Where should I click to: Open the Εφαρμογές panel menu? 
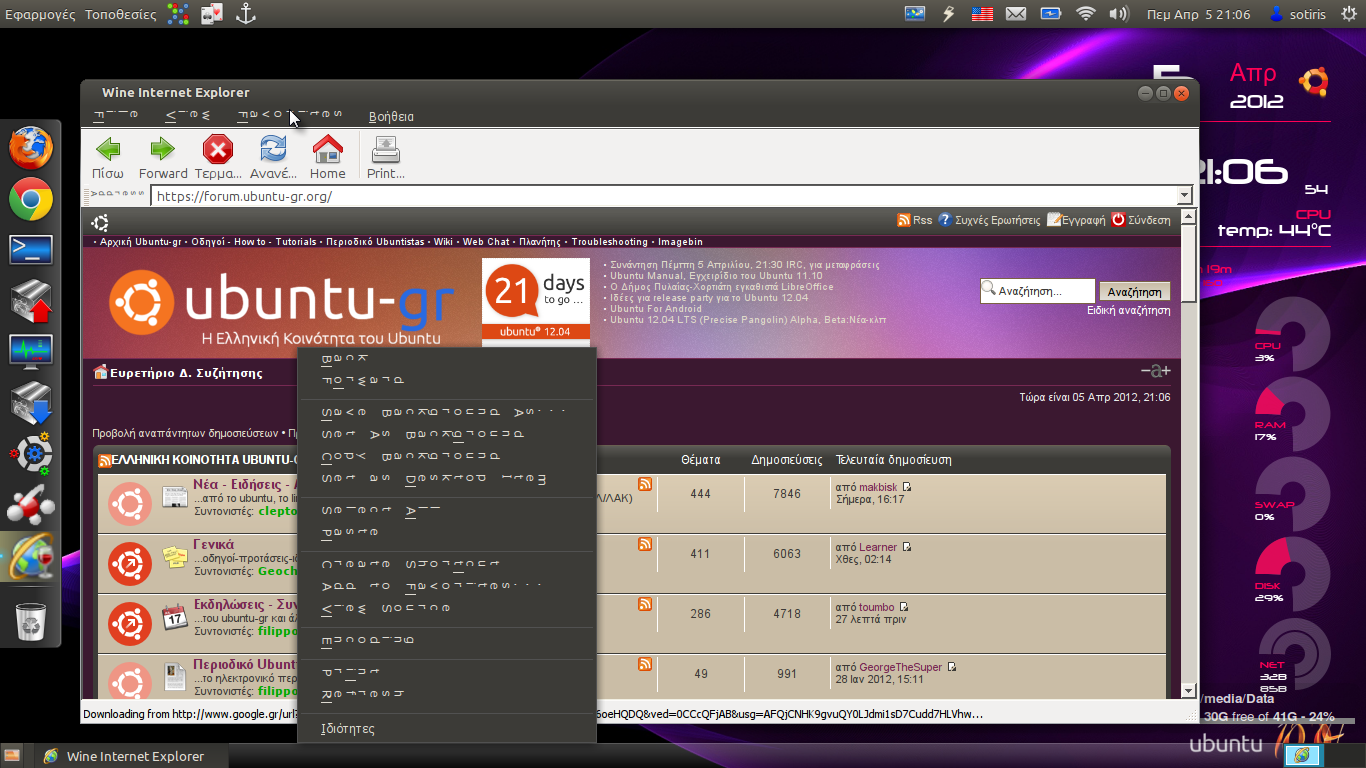pyautogui.click(x=40, y=14)
